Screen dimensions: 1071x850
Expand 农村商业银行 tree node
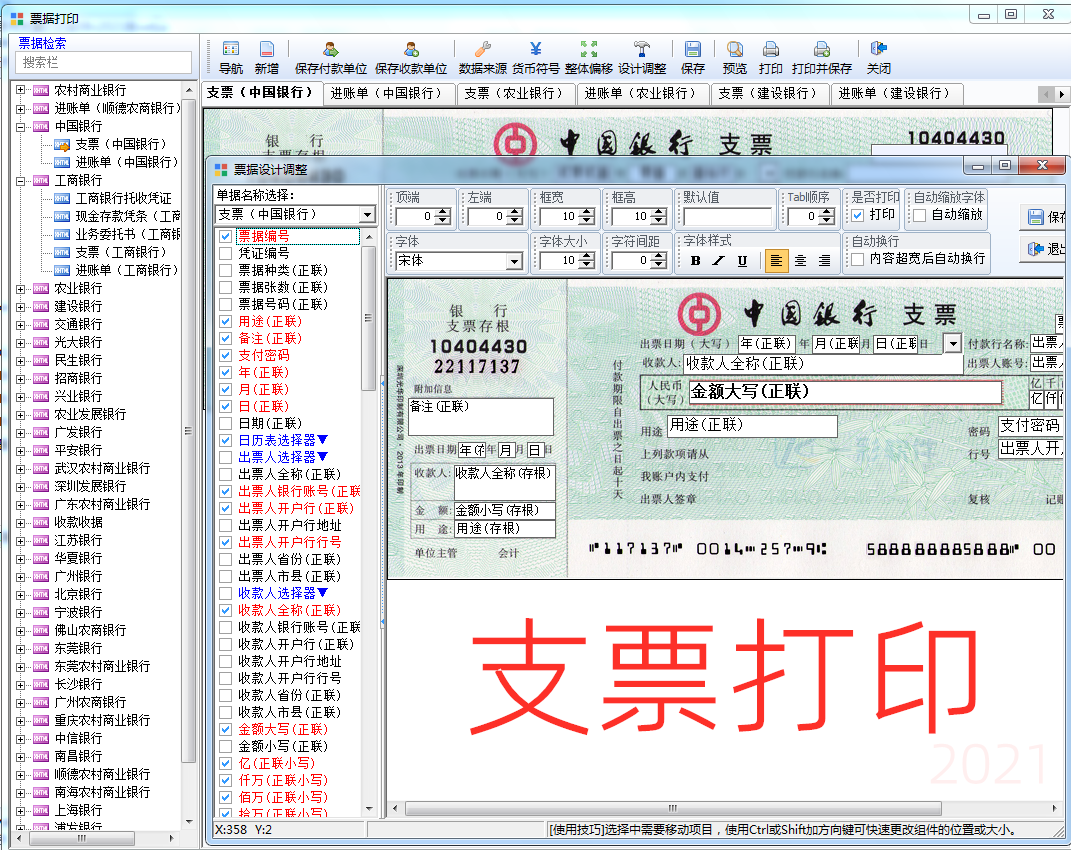click(20, 90)
